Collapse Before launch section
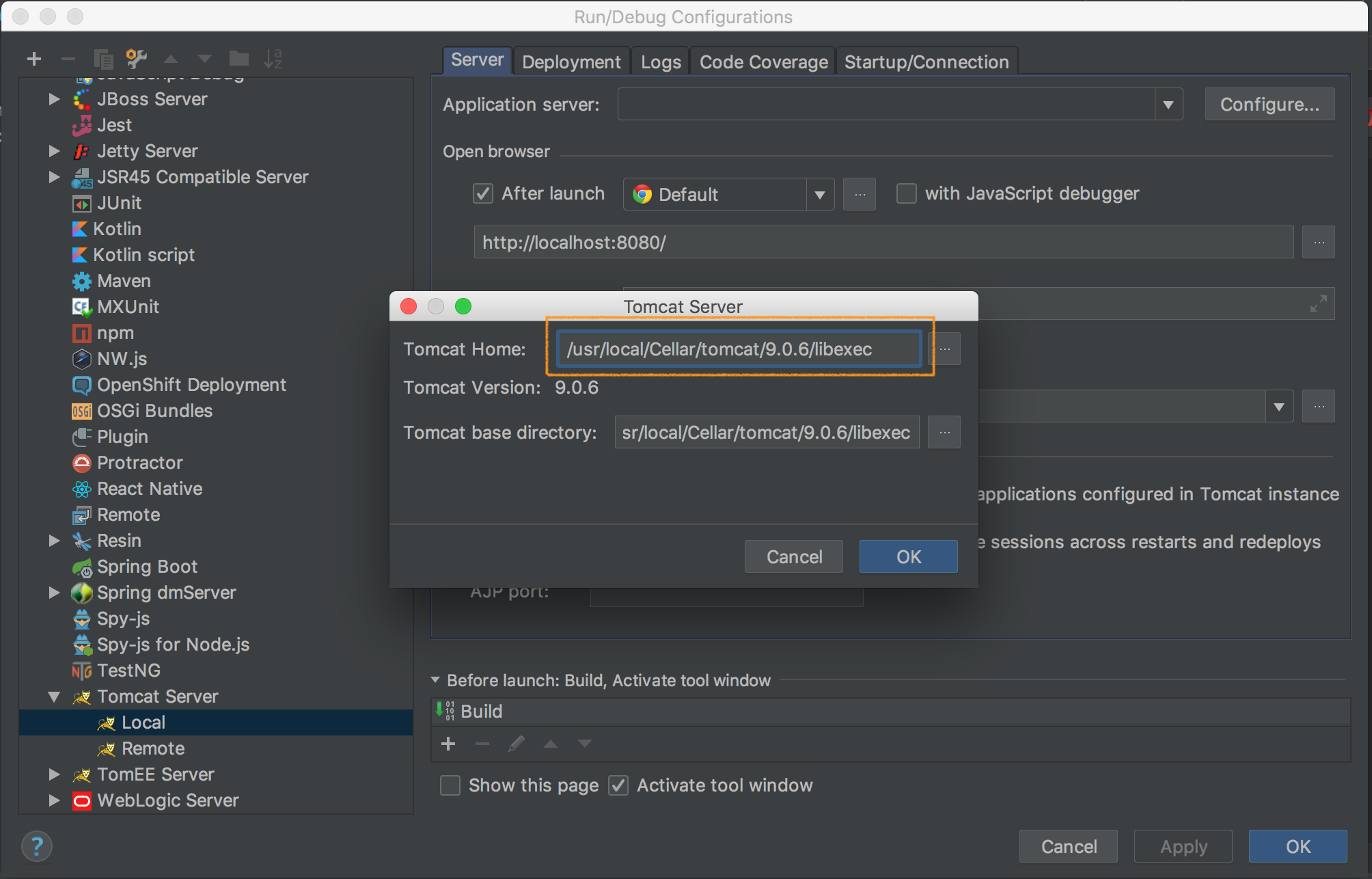This screenshot has height=879, width=1372. [435, 680]
